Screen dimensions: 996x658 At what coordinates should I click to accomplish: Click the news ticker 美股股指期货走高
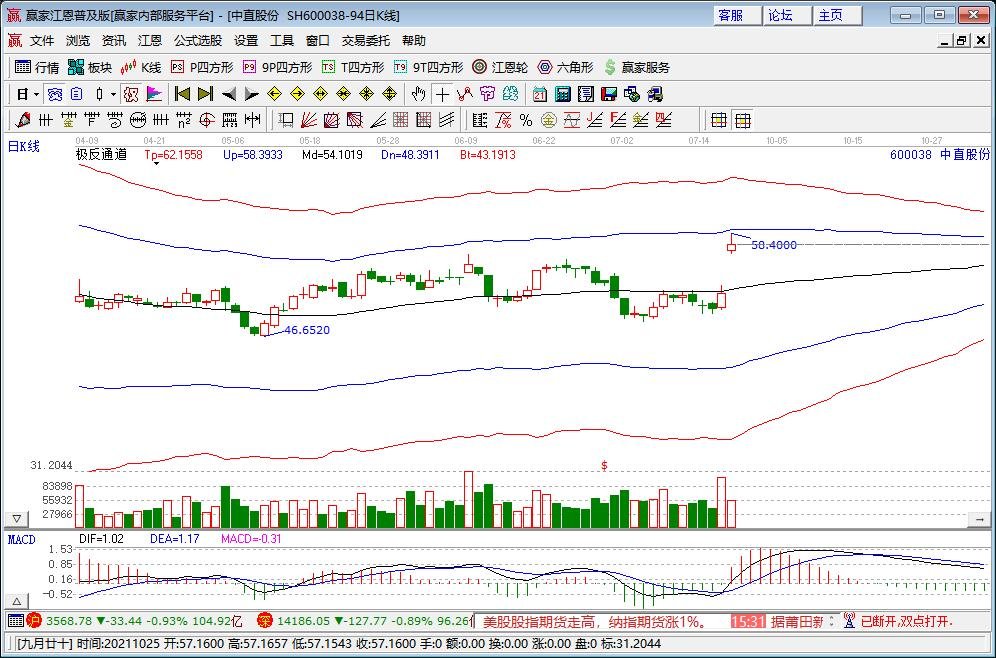pos(595,621)
